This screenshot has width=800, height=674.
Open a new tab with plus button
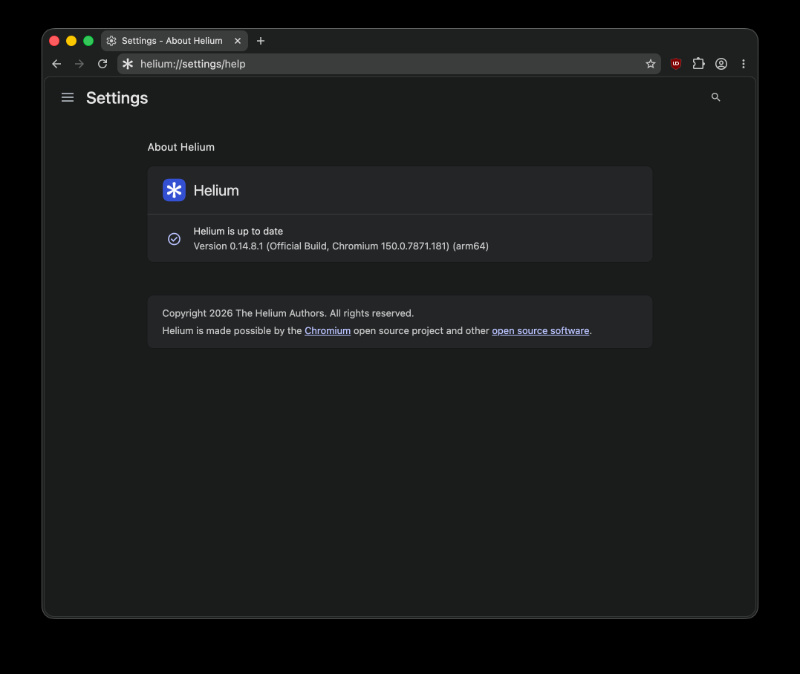point(261,41)
